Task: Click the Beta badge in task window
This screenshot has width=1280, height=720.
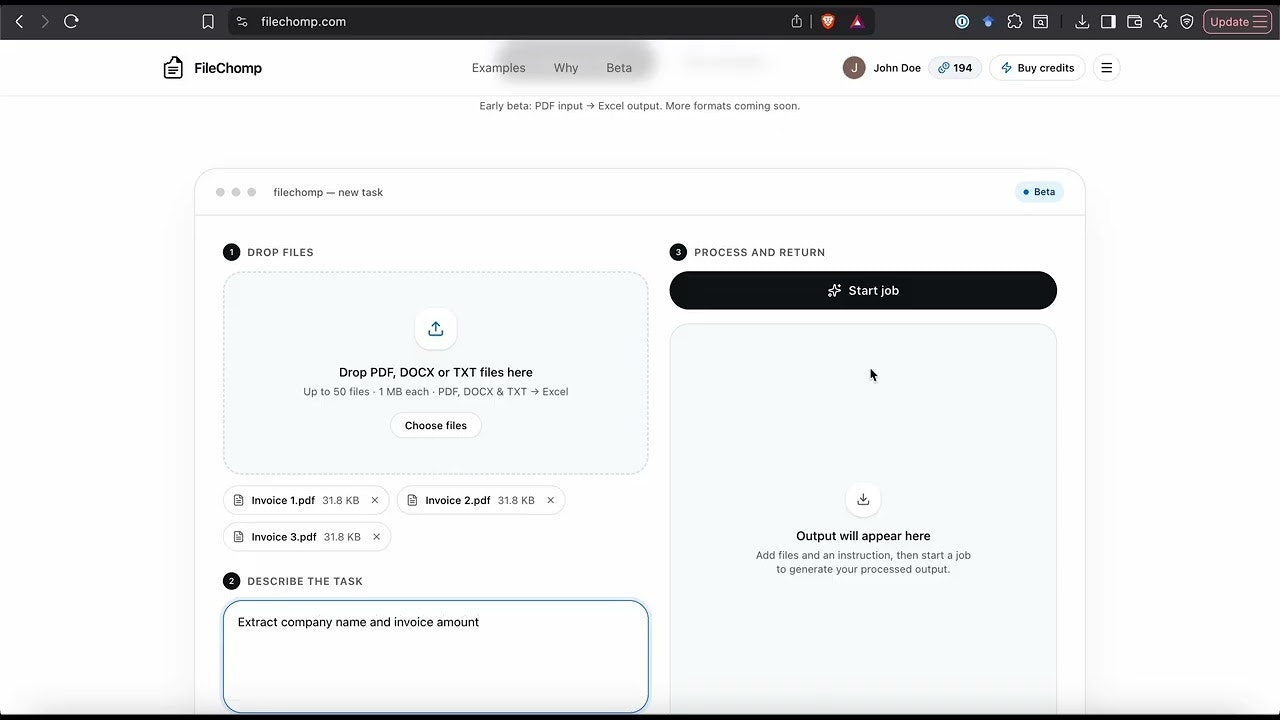Action: [x=1039, y=192]
